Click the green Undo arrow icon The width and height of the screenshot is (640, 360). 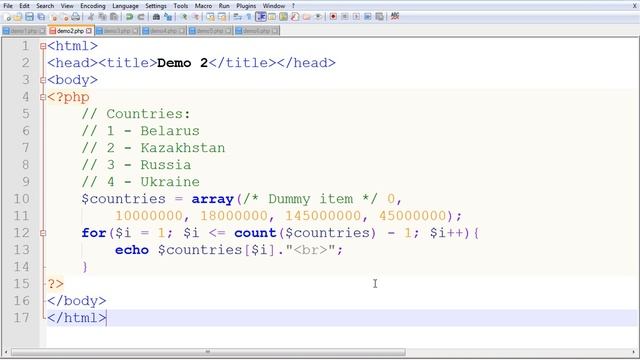point(129,17)
